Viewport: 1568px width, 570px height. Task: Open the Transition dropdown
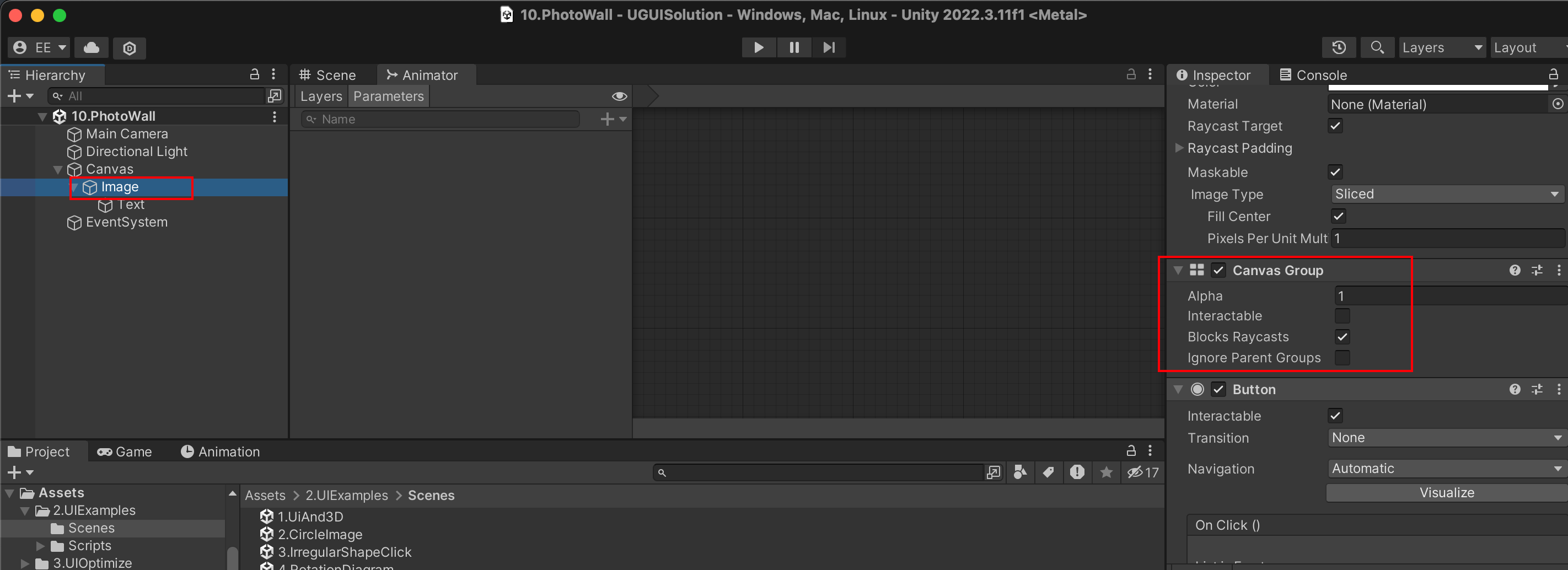coord(1445,437)
